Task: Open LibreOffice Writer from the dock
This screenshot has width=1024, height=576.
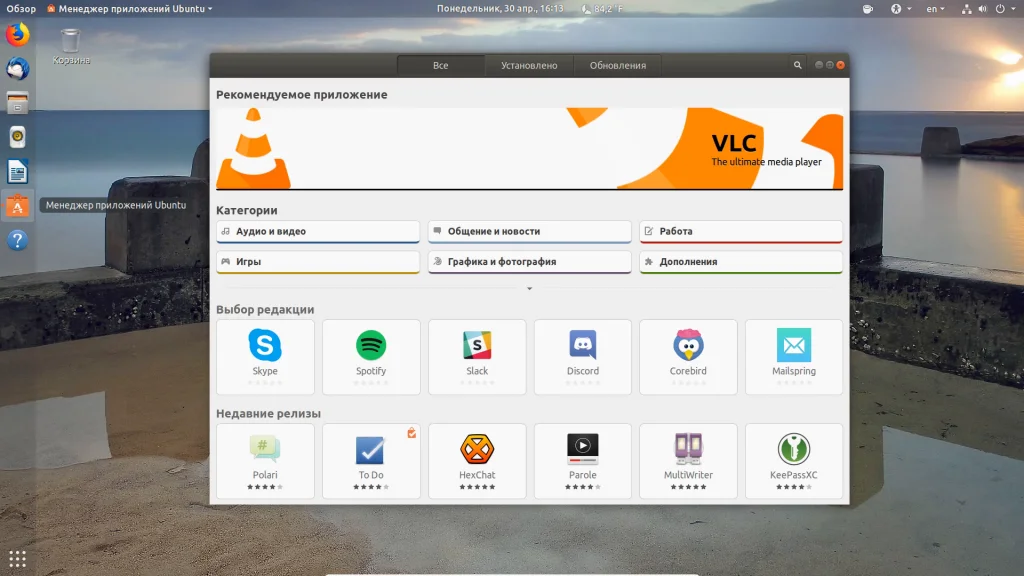Action: tap(18, 172)
